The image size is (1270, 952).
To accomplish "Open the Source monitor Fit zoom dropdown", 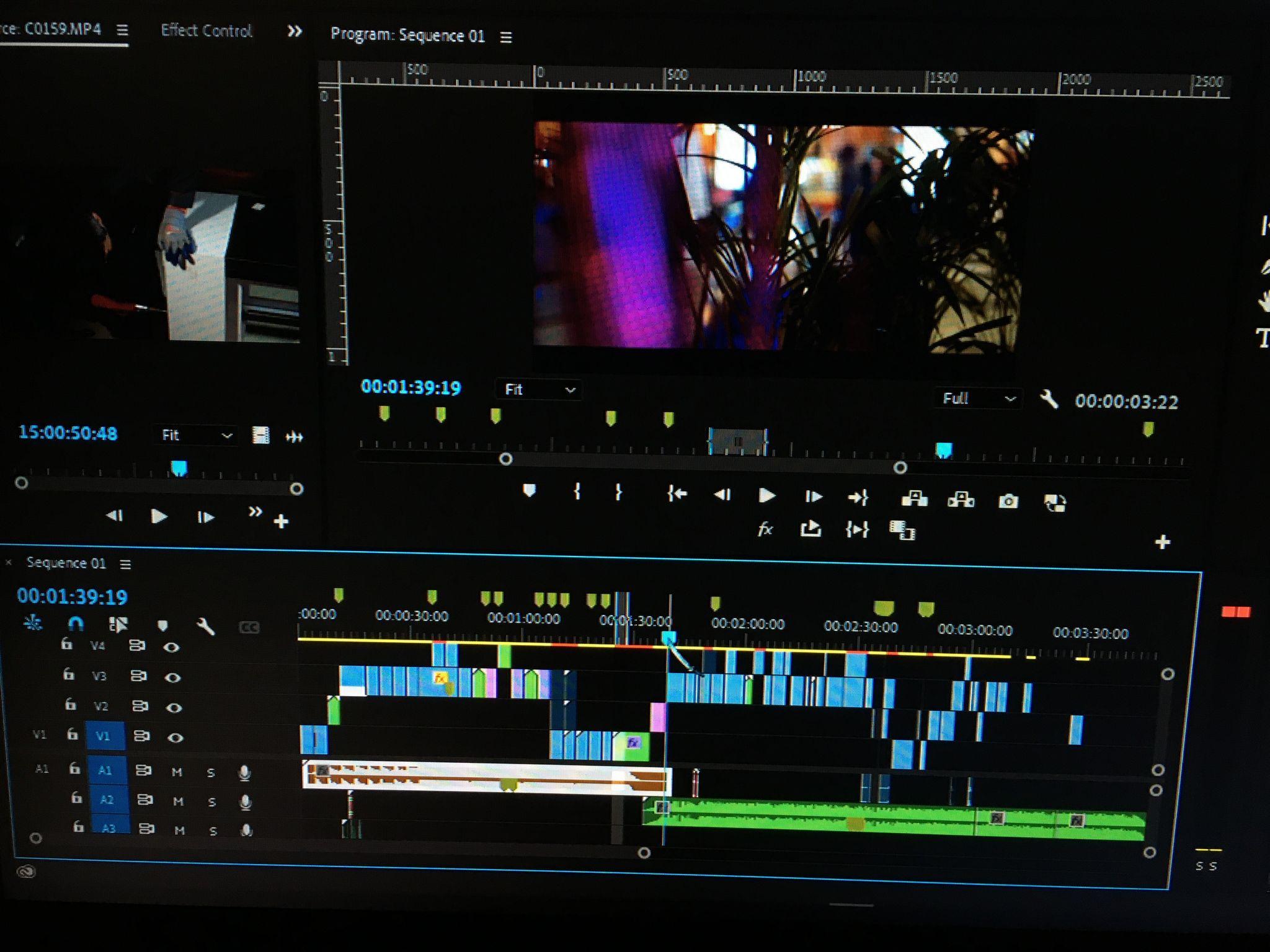I will pos(195,435).
